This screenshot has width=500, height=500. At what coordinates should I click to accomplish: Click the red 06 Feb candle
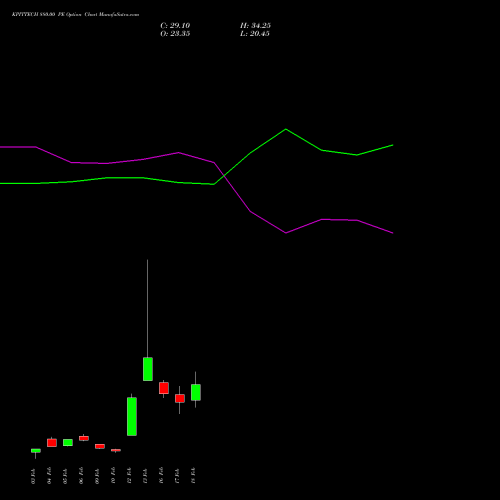pos(84,438)
